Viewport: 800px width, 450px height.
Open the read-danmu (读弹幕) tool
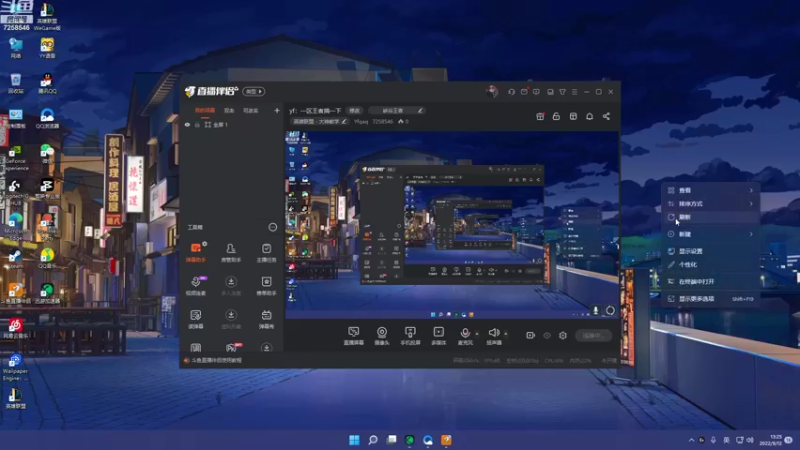[x=196, y=319]
